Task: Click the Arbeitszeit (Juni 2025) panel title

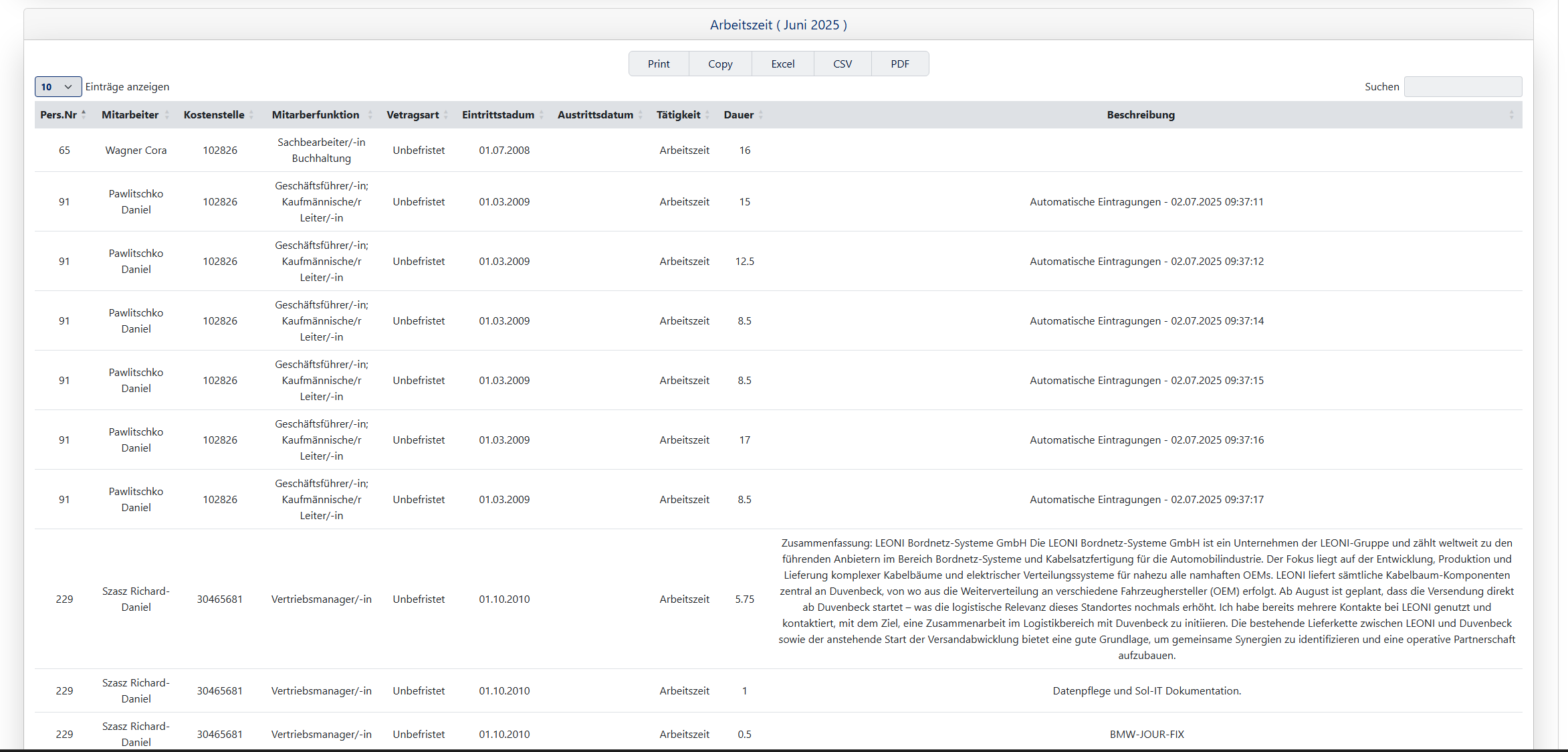Action: click(x=778, y=25)
